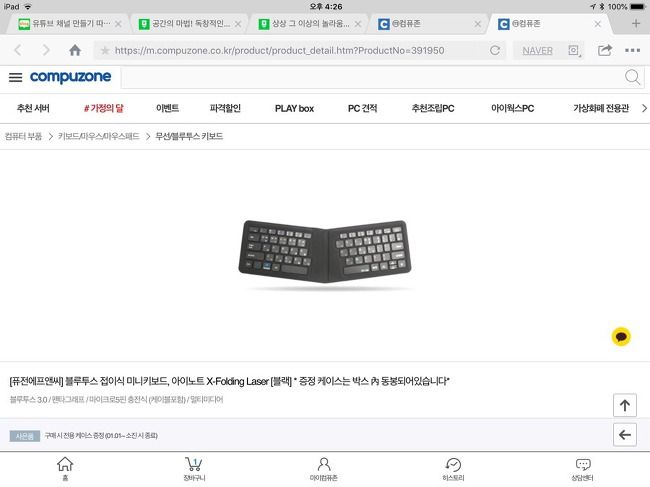The image size is (650, 487).
Task: Open the hamburger menu beside compuzone logo
Action: point(15,77)
